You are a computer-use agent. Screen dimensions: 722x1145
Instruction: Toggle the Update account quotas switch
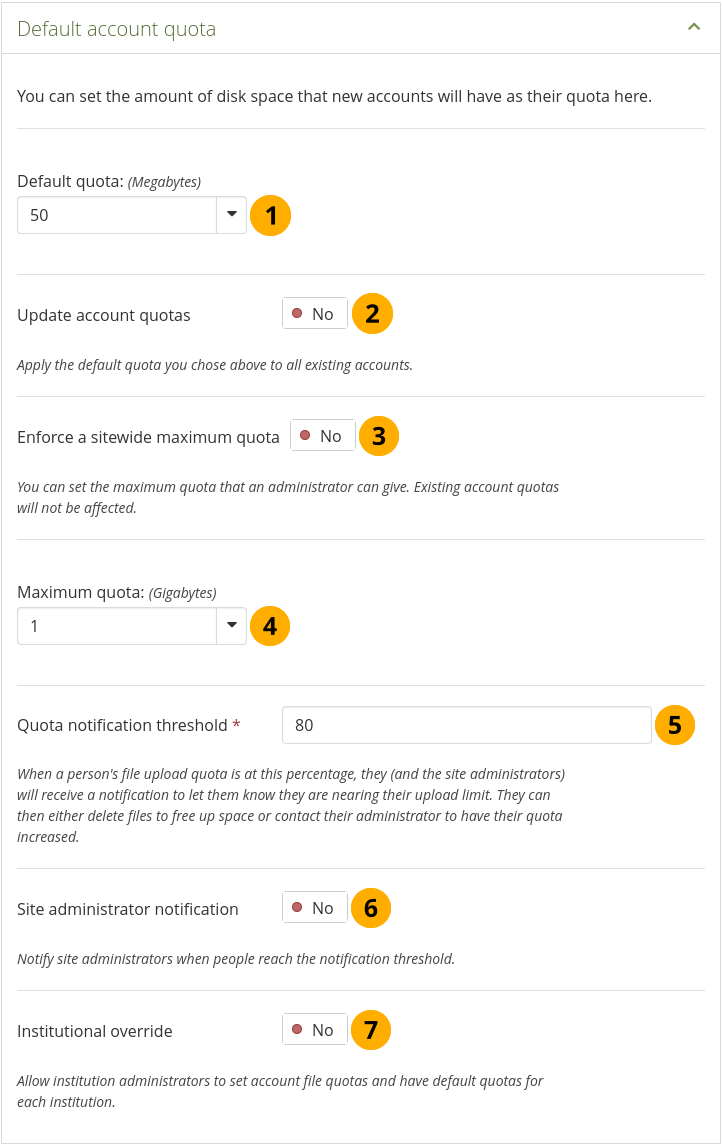coord(315,314)
